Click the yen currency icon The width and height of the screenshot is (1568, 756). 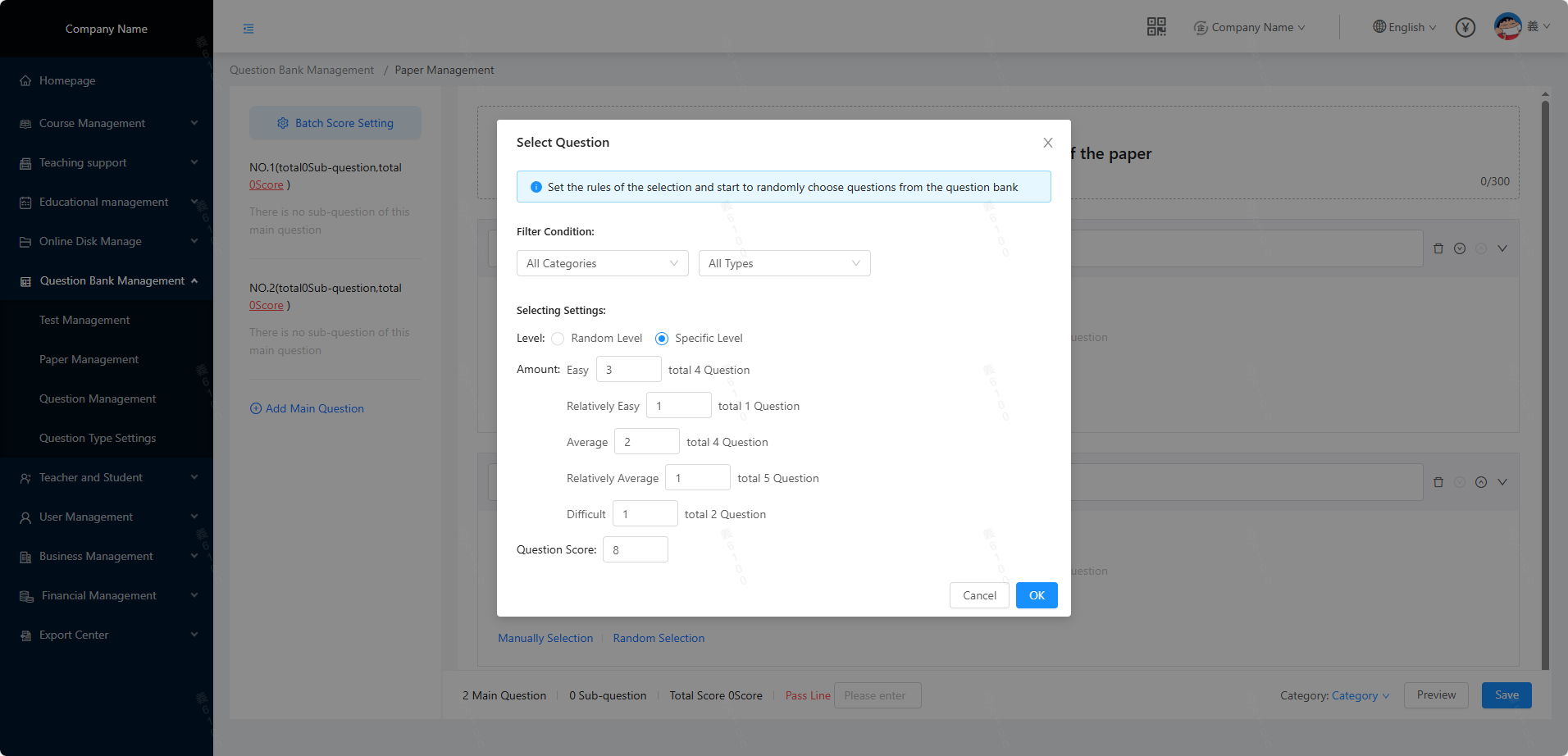click(x=1465, y=28)
